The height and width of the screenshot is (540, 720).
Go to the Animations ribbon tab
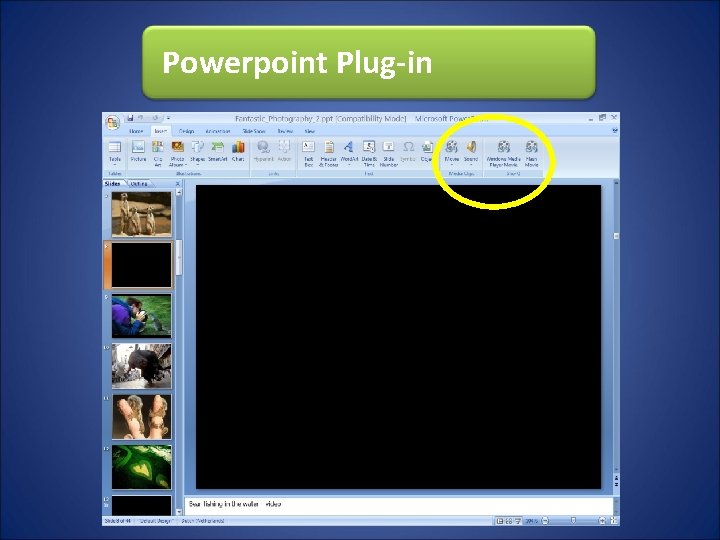(218, 131)
